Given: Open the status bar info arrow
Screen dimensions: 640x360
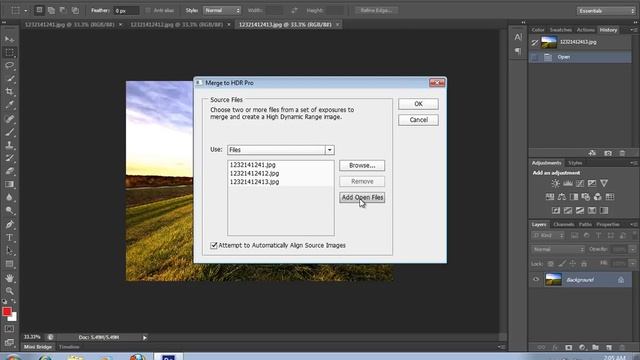Looking at the screenshot, I should 144,338.
